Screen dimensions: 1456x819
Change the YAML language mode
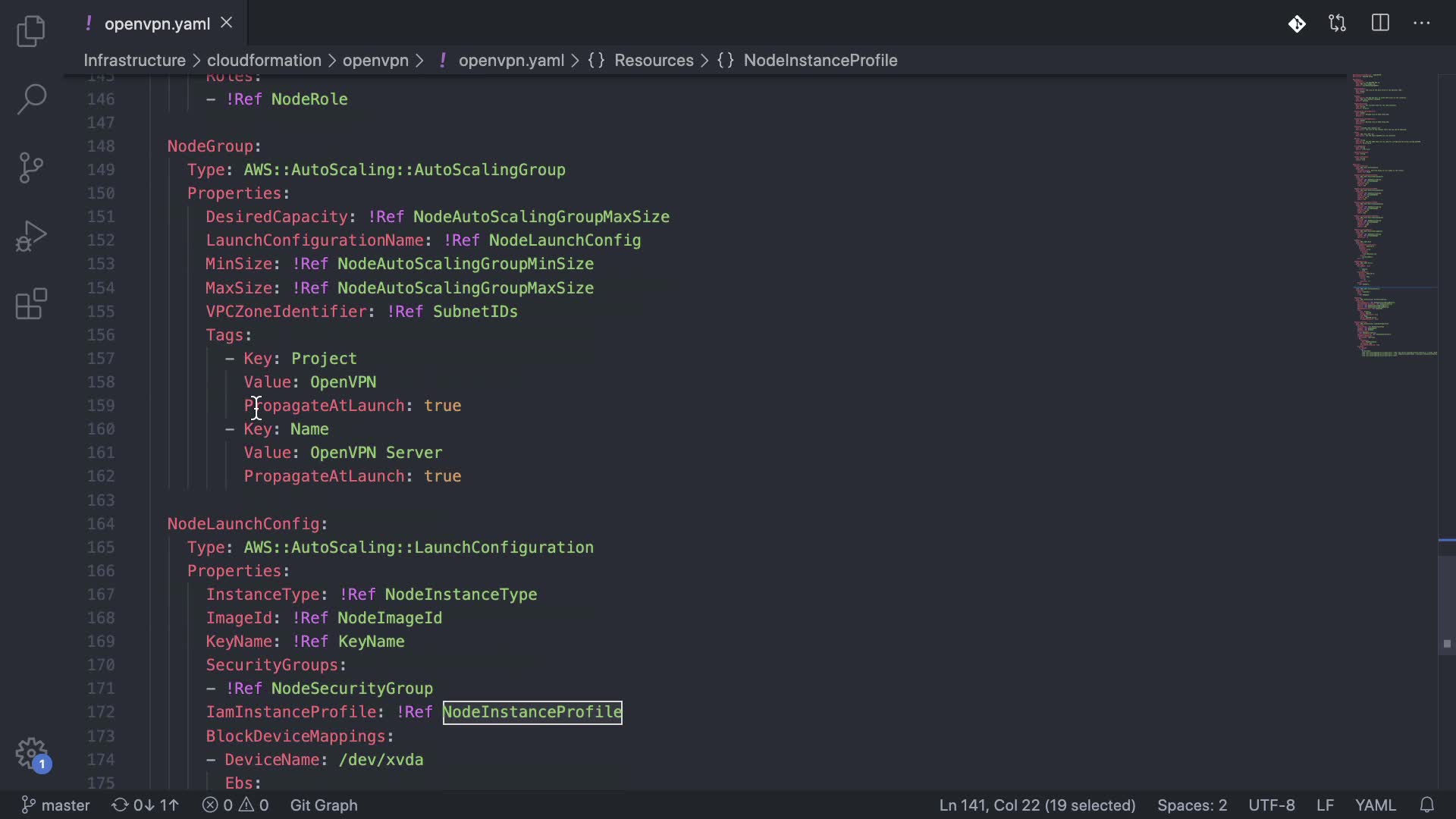1375,805
